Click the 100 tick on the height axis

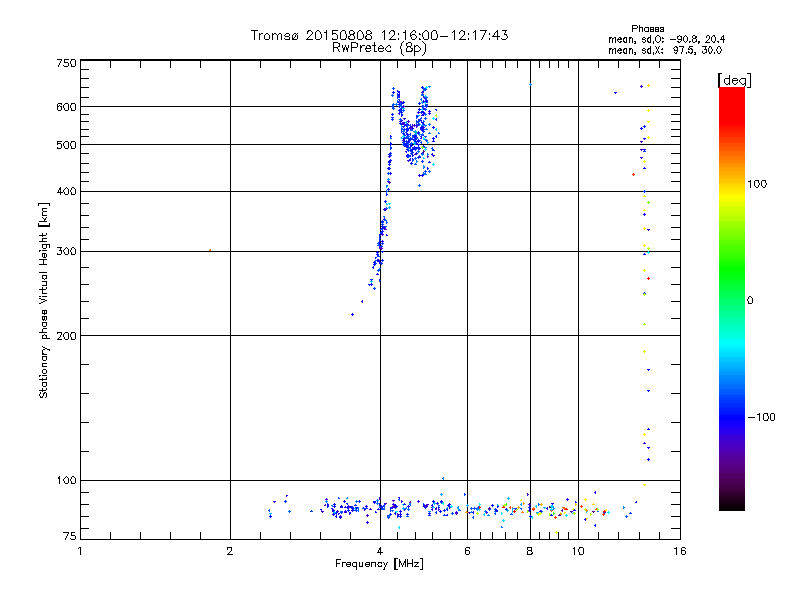[x=66, y=480]
